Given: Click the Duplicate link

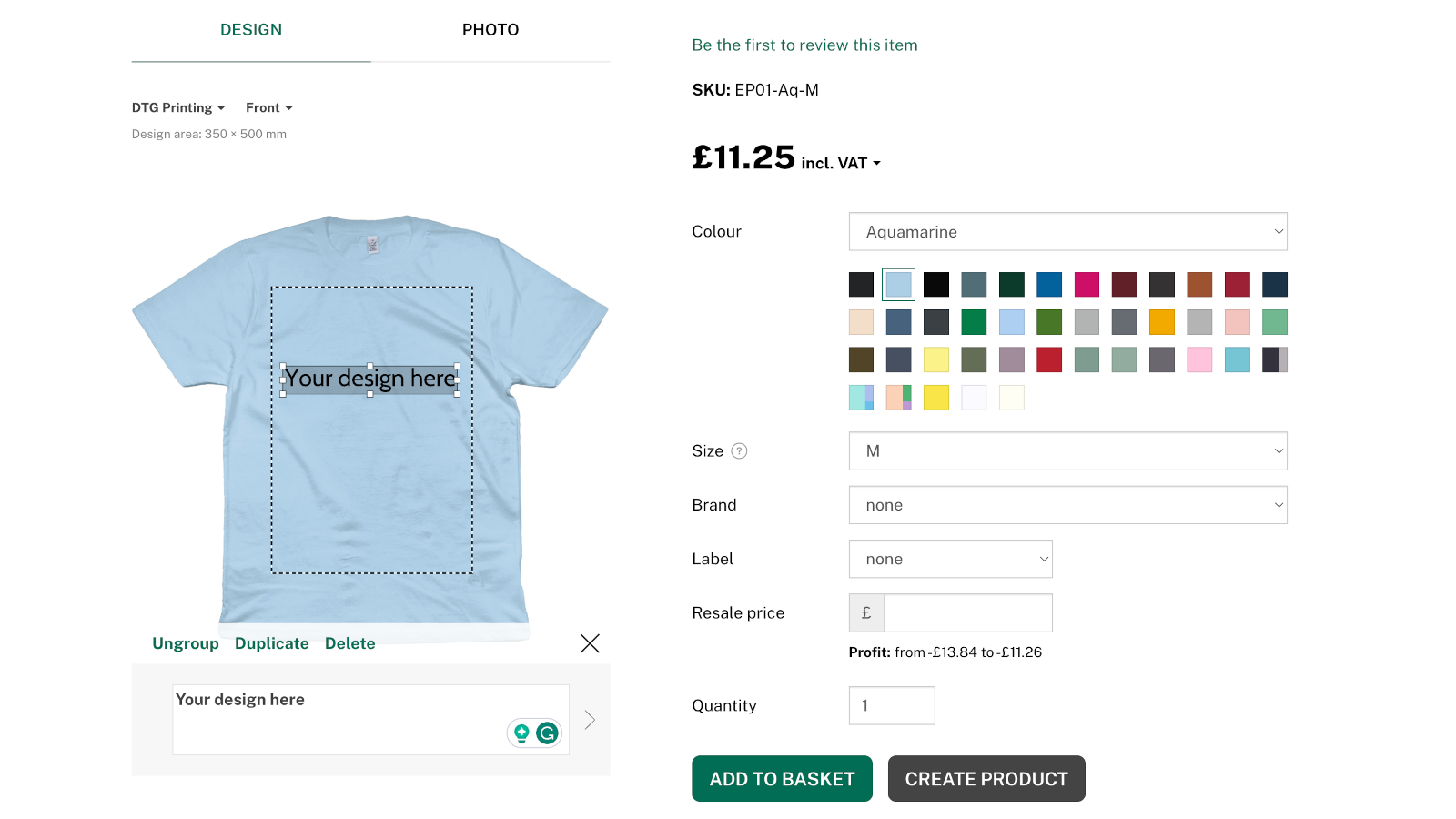Looking at the screenshot, I should (271, 643).
